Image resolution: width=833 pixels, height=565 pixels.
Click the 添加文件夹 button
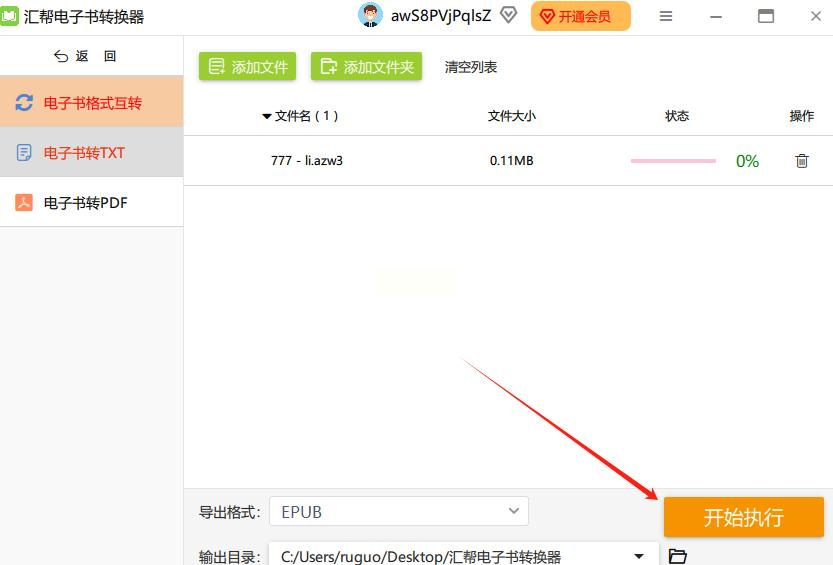pyautogui.click(x=366, y=66)
